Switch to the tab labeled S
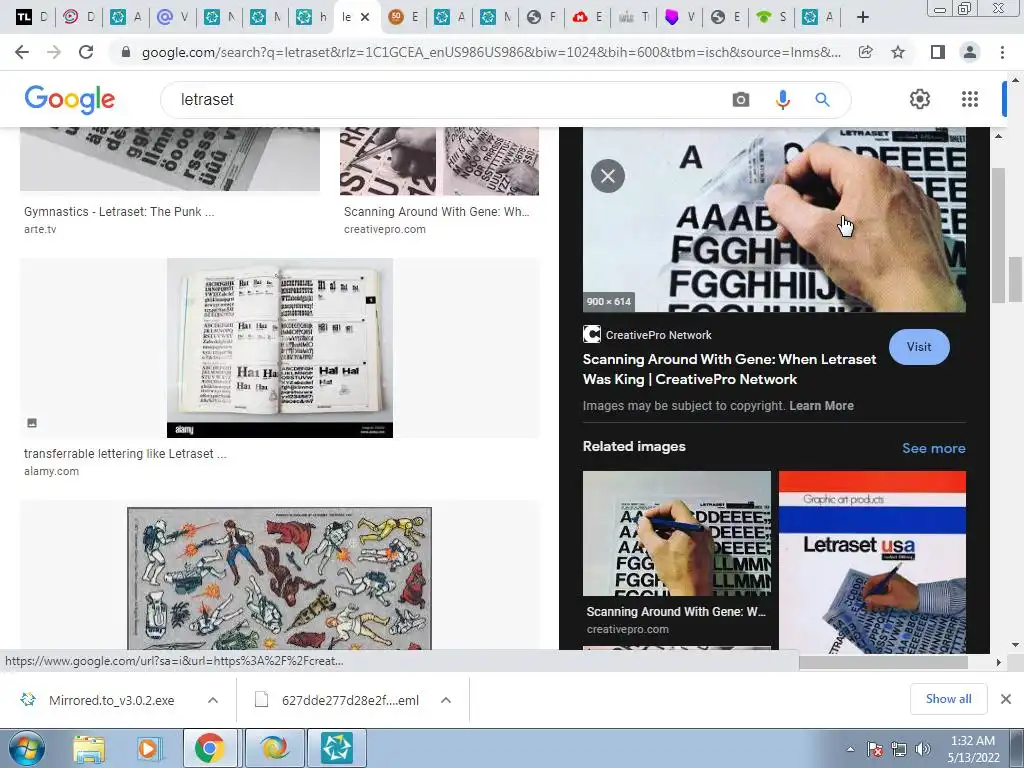1024x768 pixels. [772, 18]
